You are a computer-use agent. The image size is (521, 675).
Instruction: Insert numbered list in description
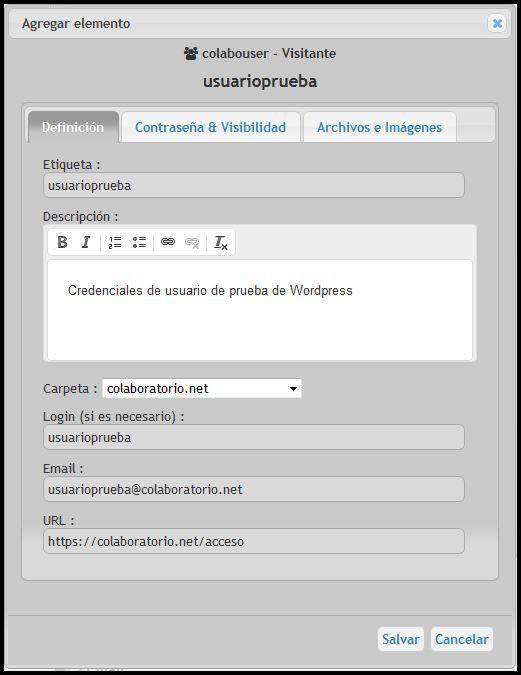pyautogui.click(x=115, y=242)
